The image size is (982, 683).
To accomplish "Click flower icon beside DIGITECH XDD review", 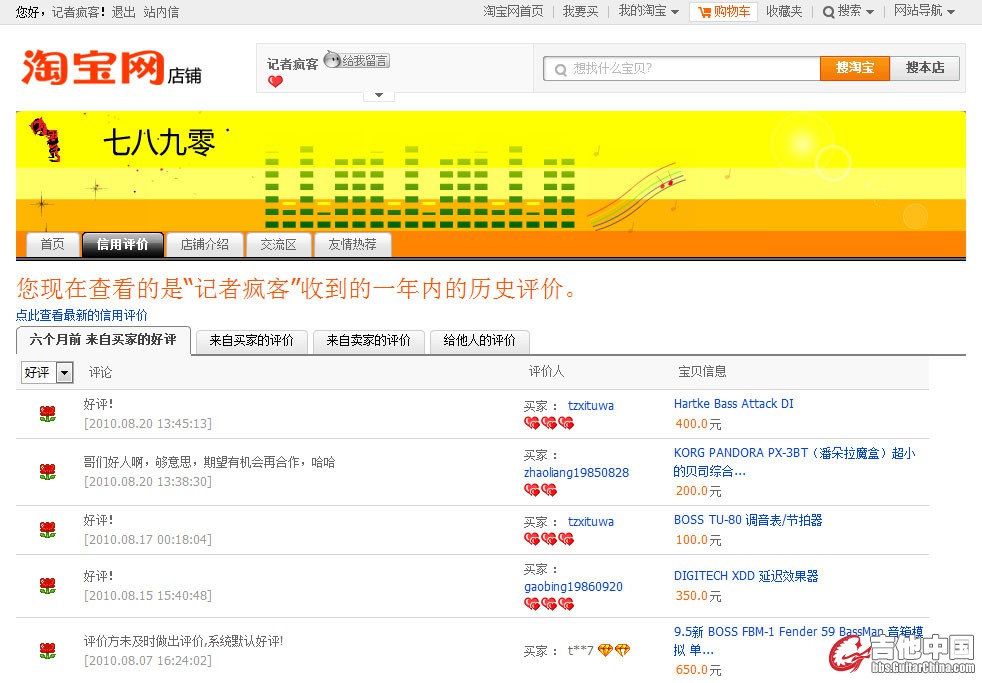I will point(48,586).
